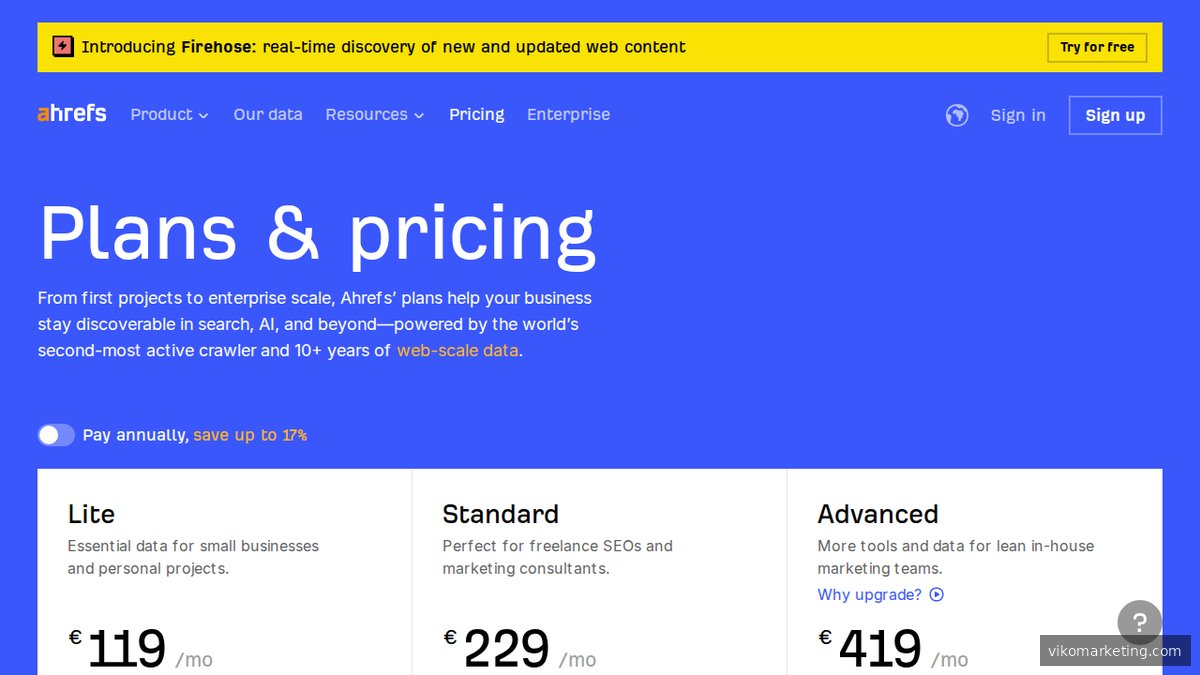Open the Our data page

click(268, 115)
